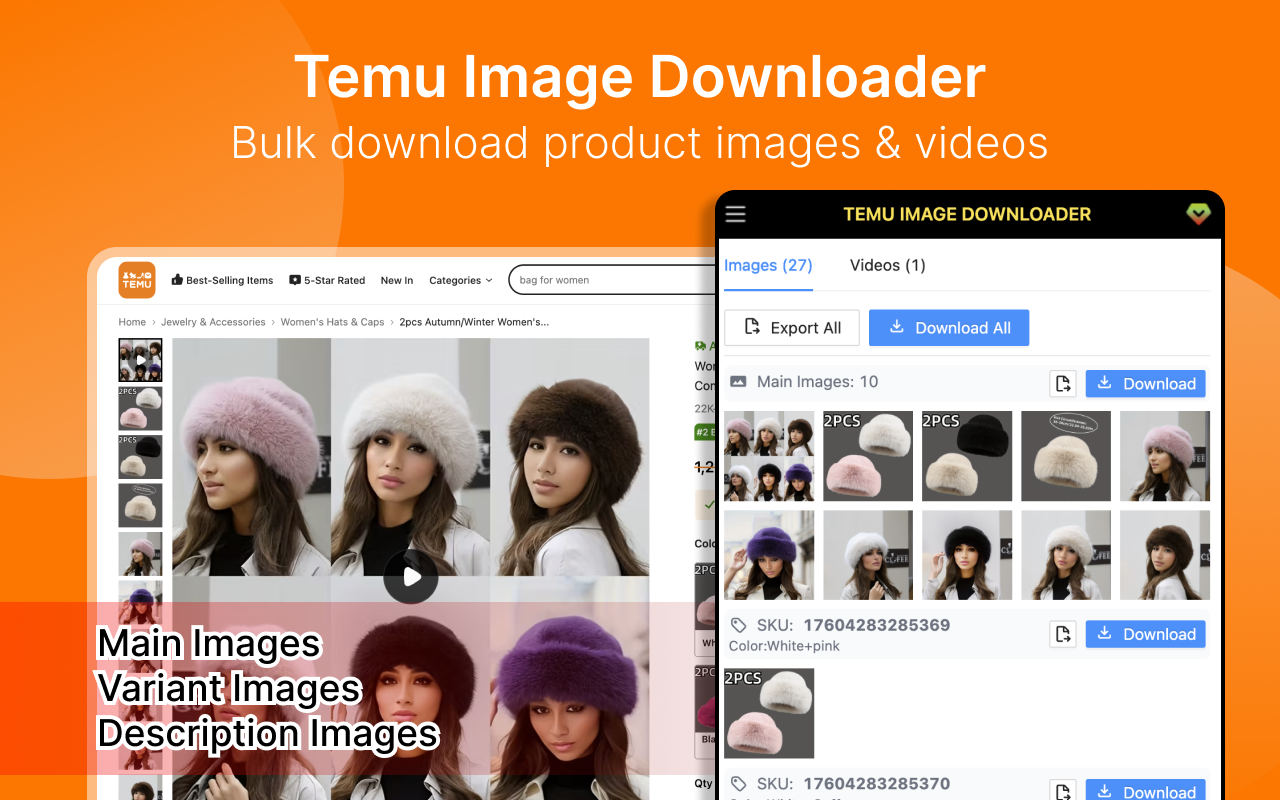
Task: Open the Jewelry & Accessories breadcrumb
Action: pos(213,322)
